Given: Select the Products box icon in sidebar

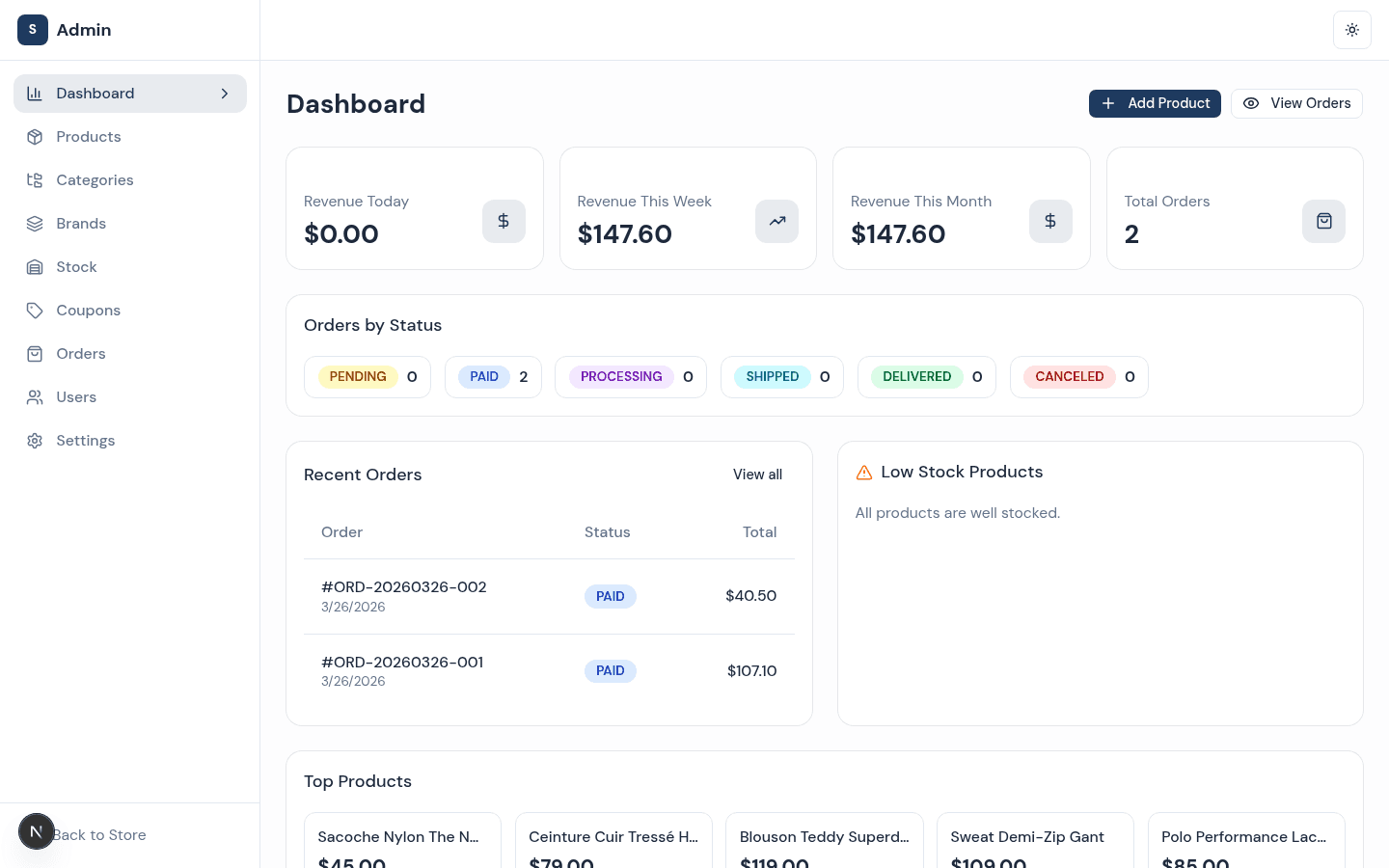Looking at the screenshot, I should (x=35, y=137).
